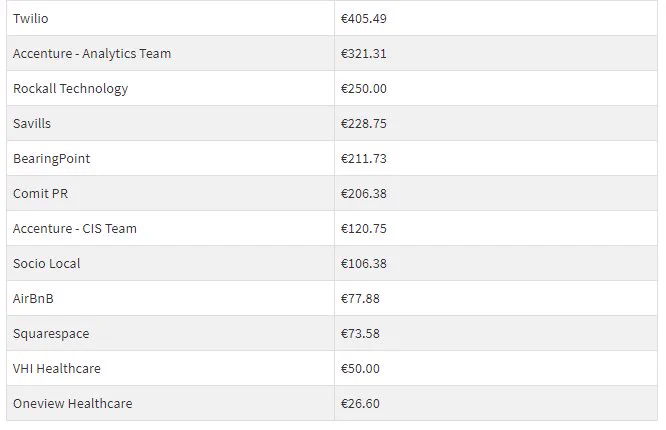The width and height of the screenshot is (666, 430).
Task: Click the €73.58 amount for Squarespace
Action: tap(360, 334)
